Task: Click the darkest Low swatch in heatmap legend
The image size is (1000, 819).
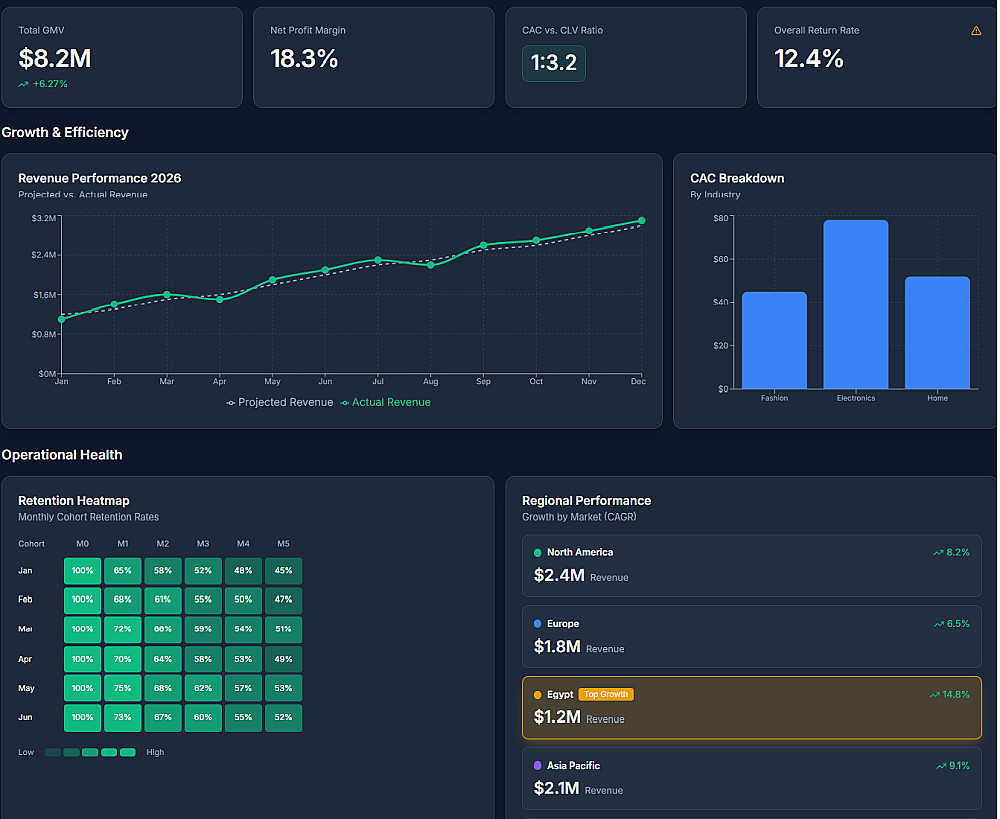Action: [x=53, y=753]
